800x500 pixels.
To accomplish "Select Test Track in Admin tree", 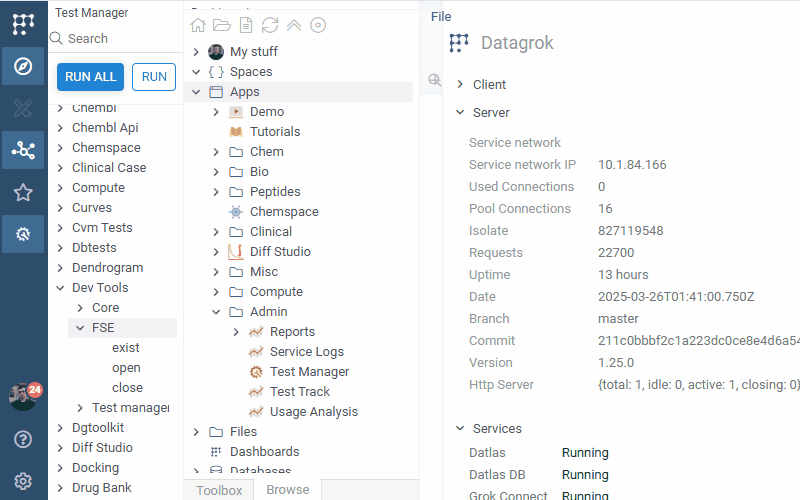I will (299, 392).
